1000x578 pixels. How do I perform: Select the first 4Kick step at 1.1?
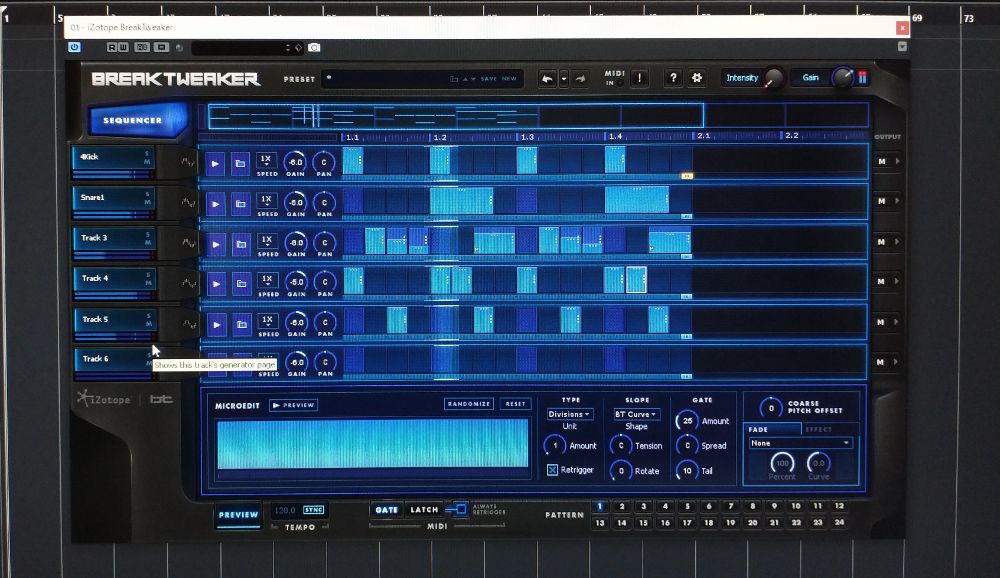(353, 160)
